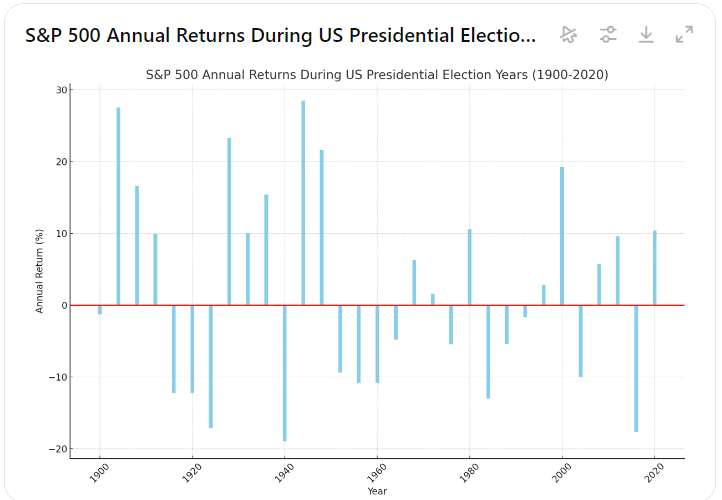Select the 2000 bar near 19 percent
The width and height of the screenshot is (722, 500).
point(562,236)
